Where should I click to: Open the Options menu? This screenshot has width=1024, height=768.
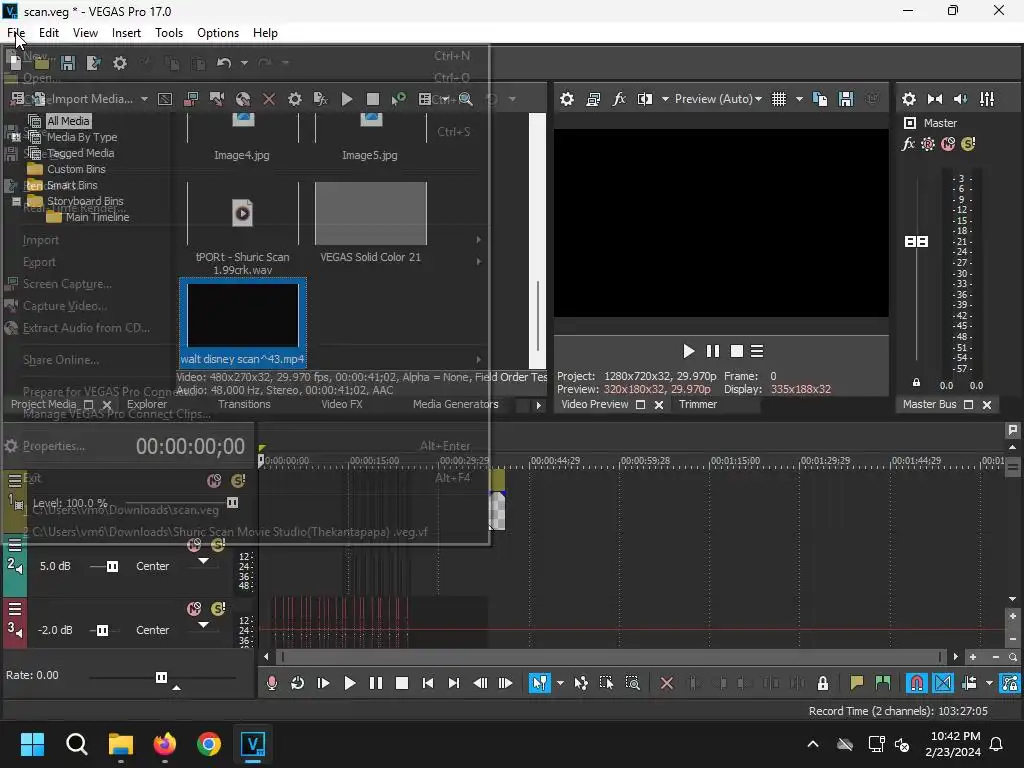click(217, 33)
